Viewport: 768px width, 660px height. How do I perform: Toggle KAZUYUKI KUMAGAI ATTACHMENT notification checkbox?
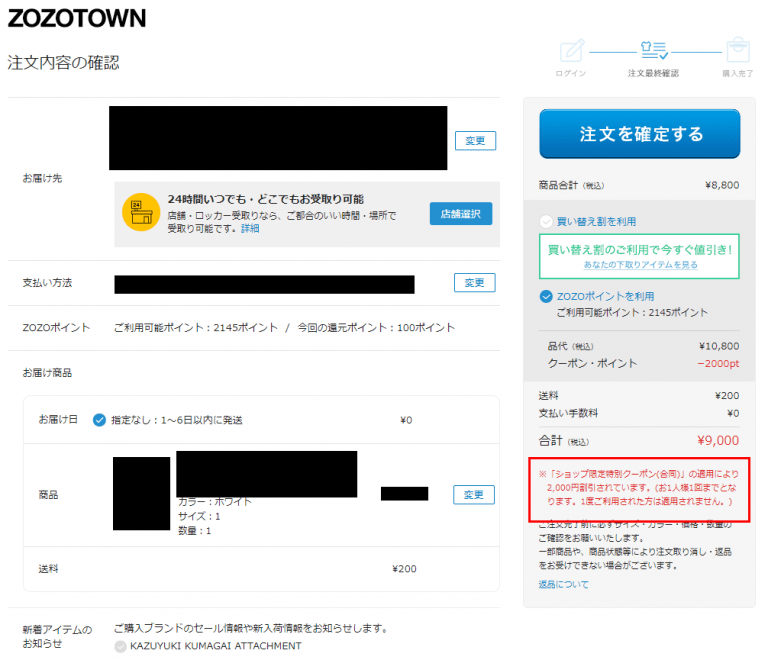[x=120, y=647]
